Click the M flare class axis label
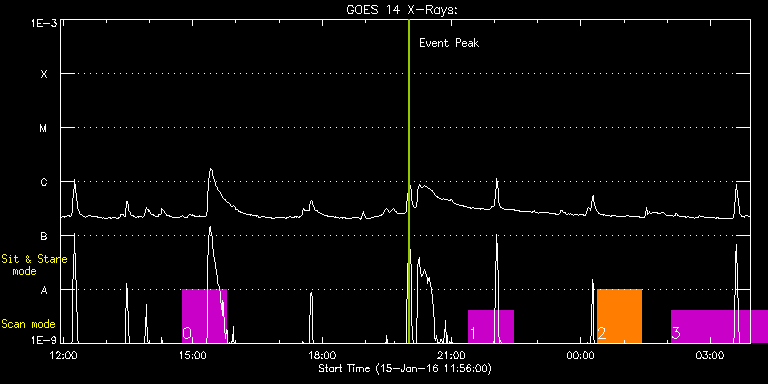 (44, 128)
